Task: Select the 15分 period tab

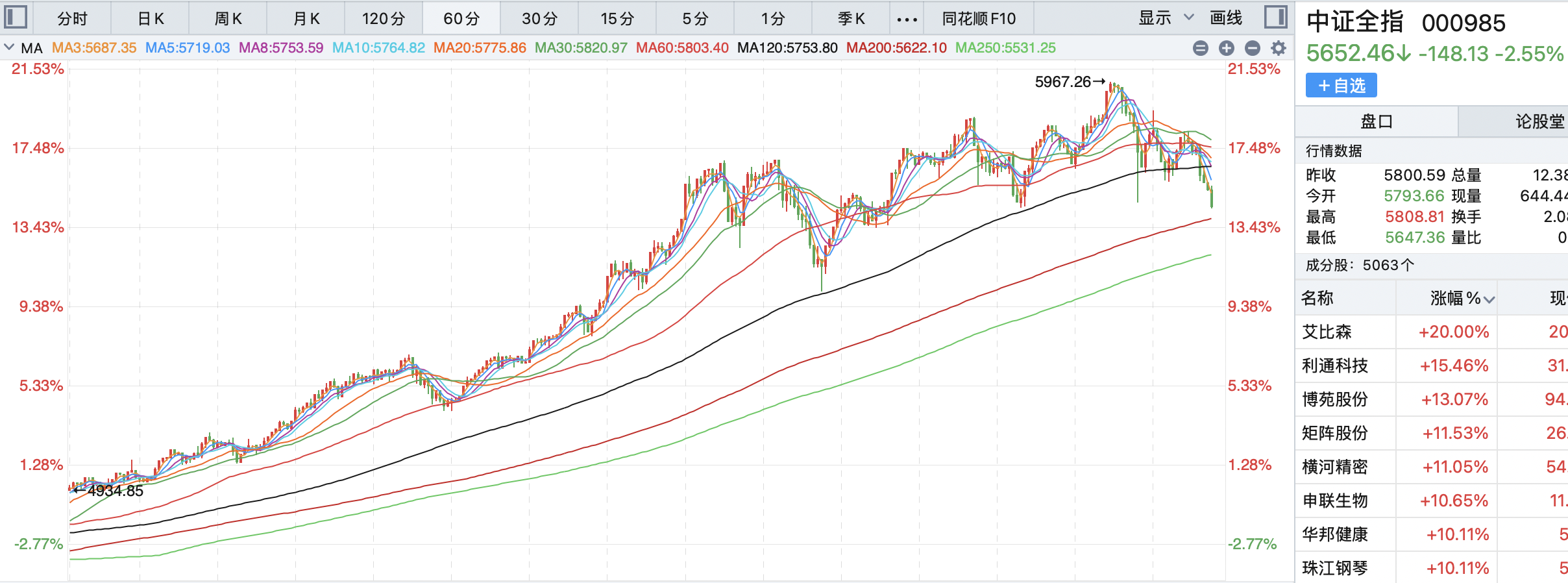Action: (617, 19)
